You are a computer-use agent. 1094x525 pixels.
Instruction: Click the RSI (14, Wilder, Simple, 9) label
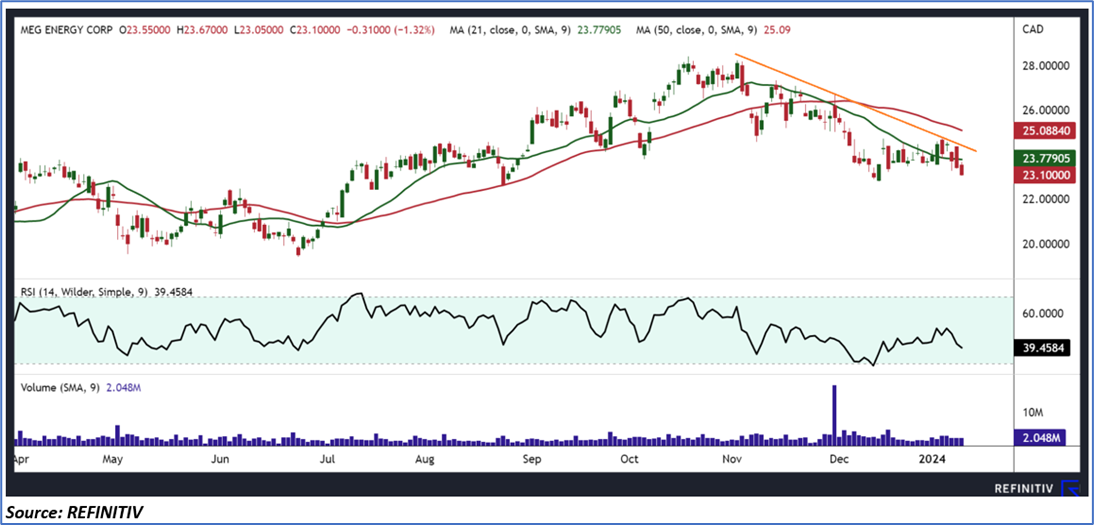86,293
